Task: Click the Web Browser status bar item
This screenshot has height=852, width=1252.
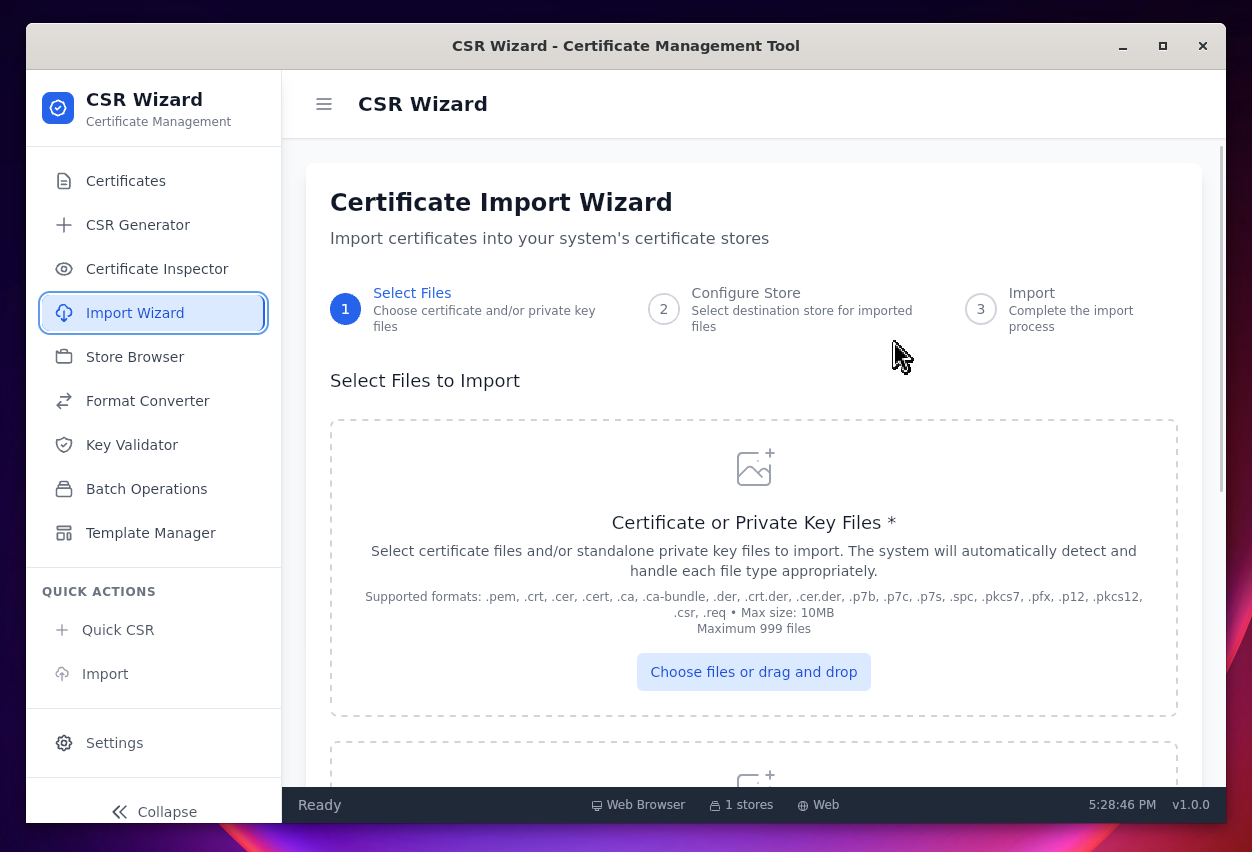Action: click(x=638, y=805)
